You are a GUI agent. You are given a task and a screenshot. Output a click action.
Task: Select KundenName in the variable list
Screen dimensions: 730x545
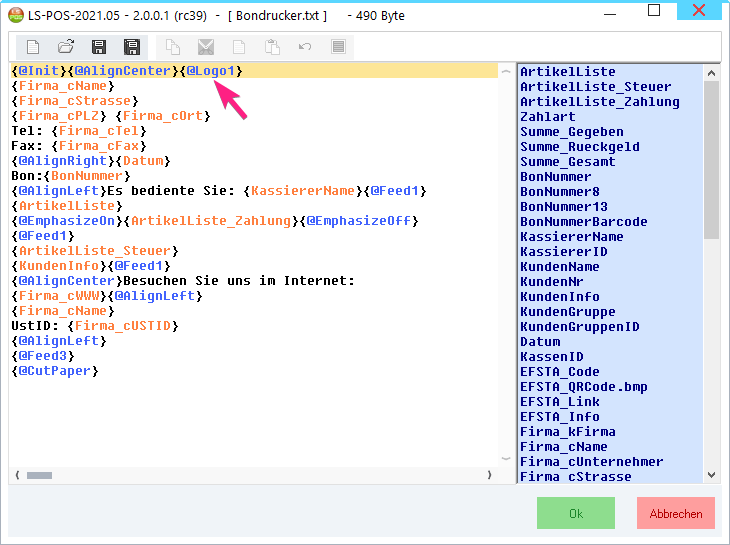560,267
